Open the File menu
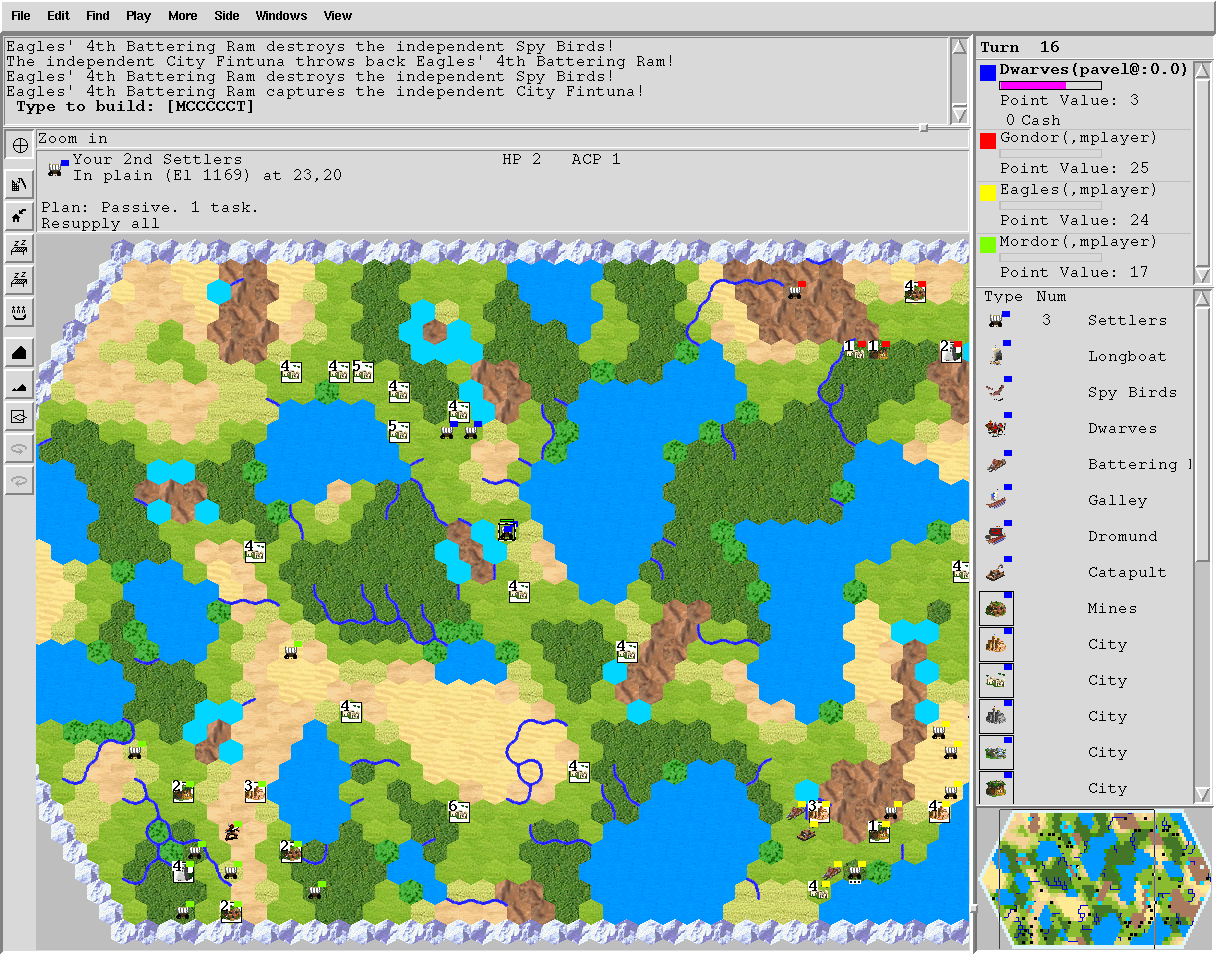 coord(21,16)
